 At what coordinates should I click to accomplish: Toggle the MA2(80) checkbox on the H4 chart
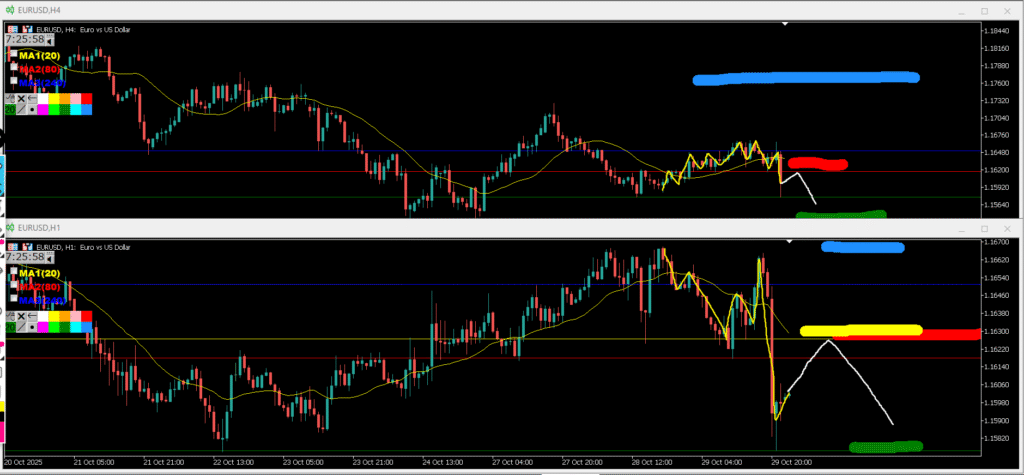click(14, 68)
